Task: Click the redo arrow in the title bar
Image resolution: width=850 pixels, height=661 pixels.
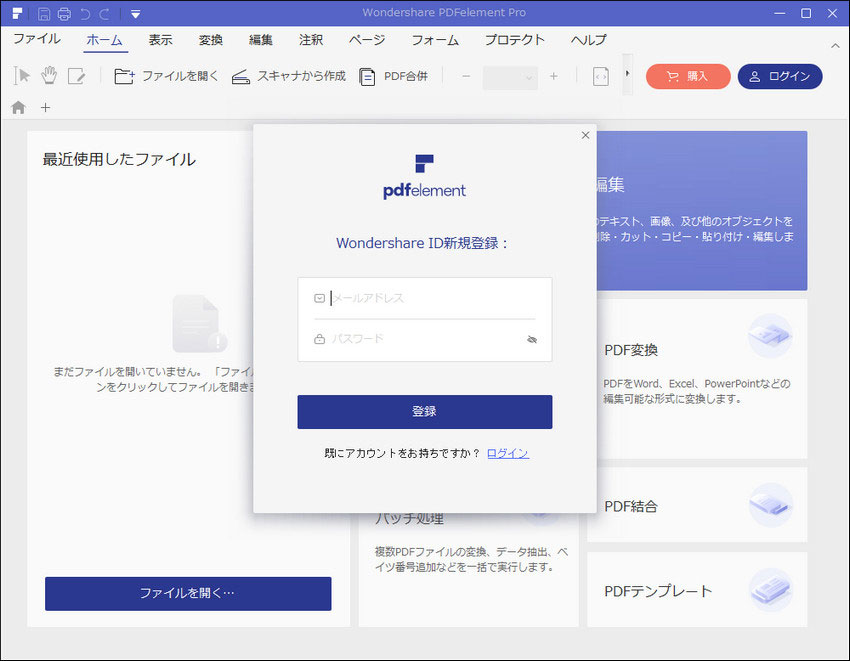Action: [105, 14]
